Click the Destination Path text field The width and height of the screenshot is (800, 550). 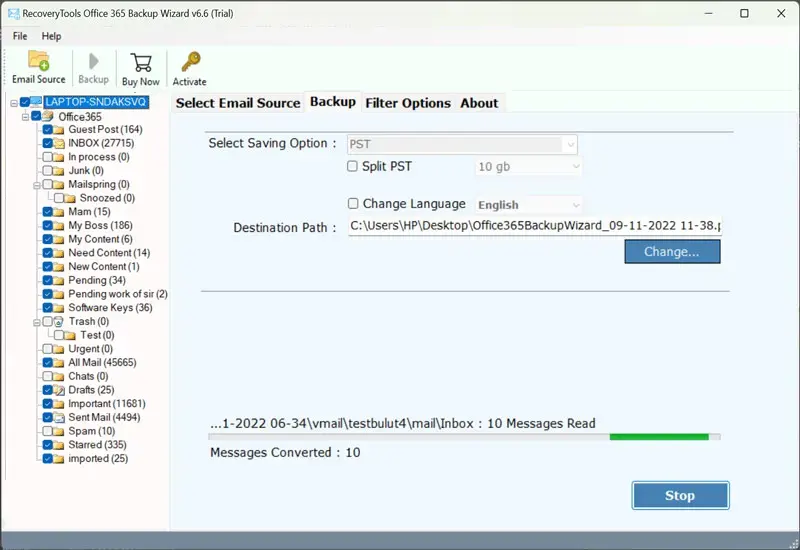coord(535,227)
